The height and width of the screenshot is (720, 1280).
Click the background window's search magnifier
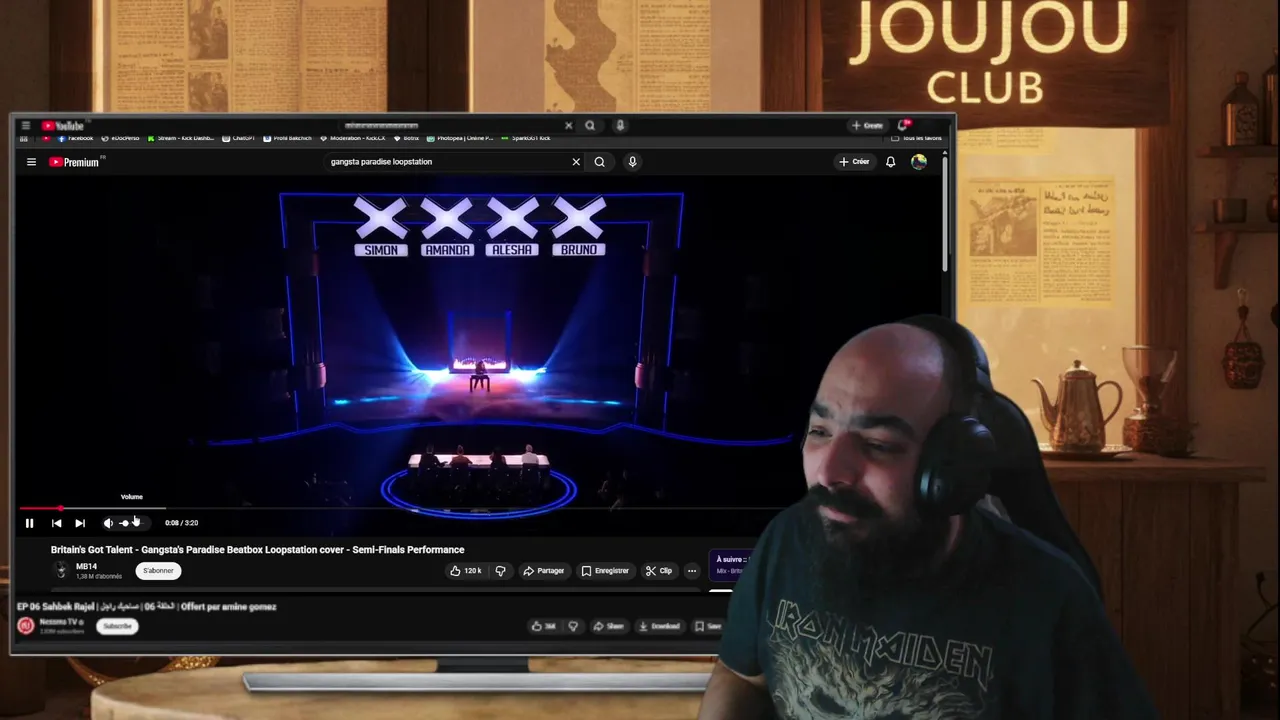(x=590, y=125)
